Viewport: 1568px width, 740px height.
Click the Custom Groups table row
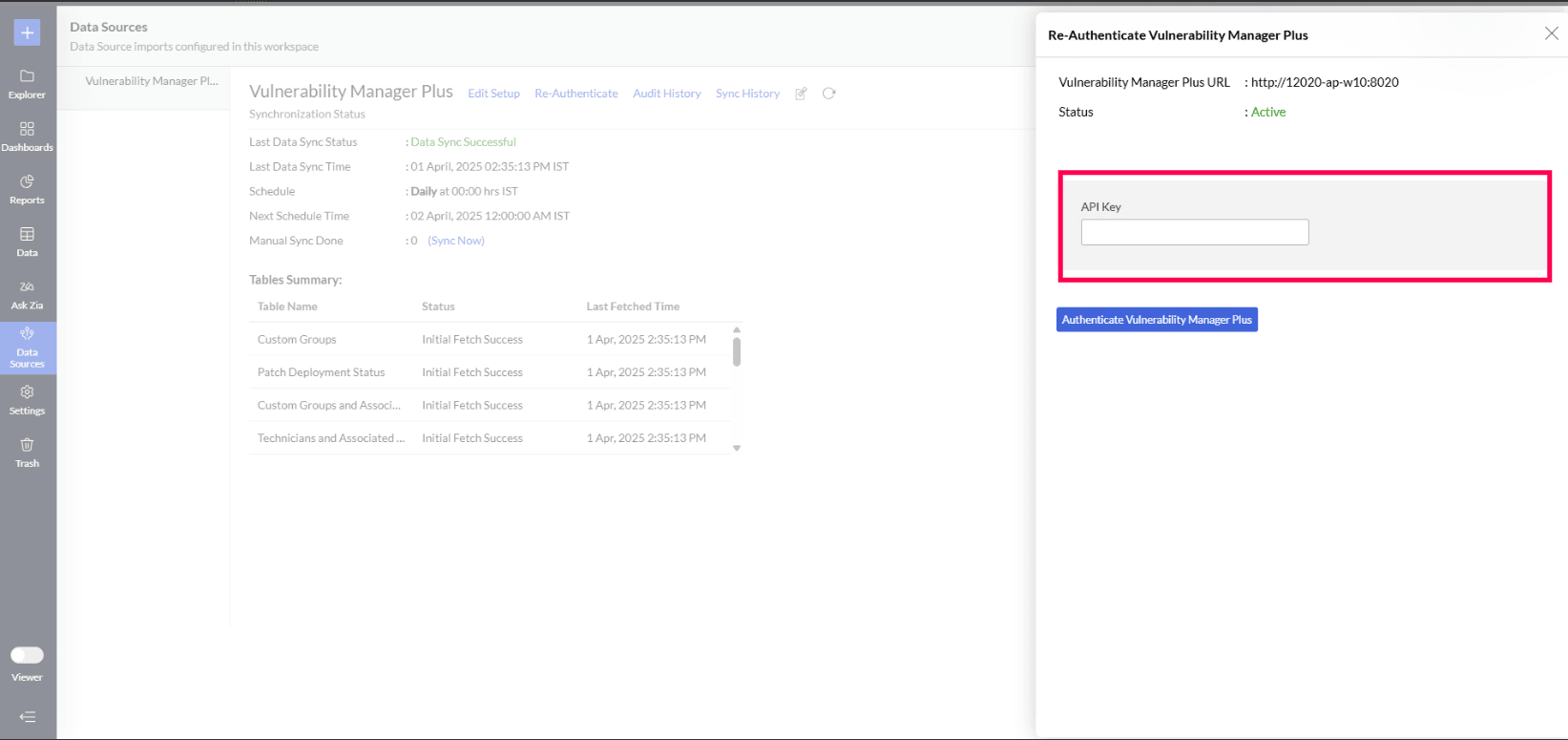pos(490,340)
